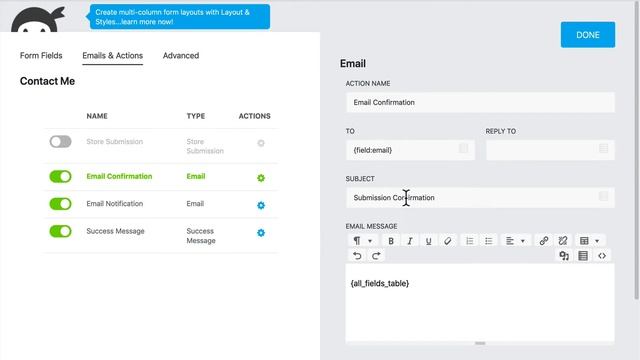Switch to code view in editor
This screenshot has height=360, width=640.
pyautogui.click(x=602, y=256)
